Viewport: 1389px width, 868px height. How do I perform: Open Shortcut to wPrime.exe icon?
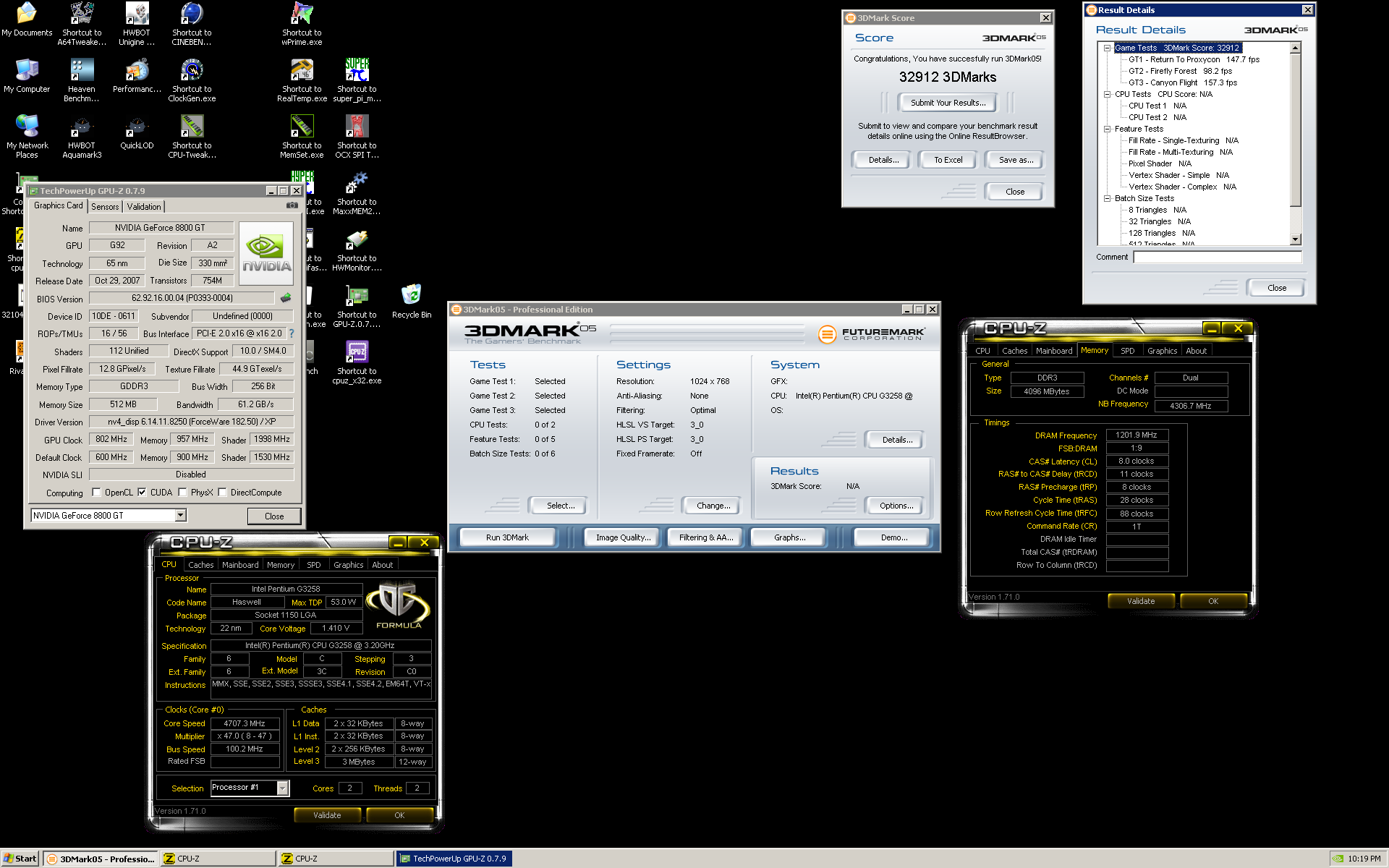pyautogui.click(x=302, y=24)
